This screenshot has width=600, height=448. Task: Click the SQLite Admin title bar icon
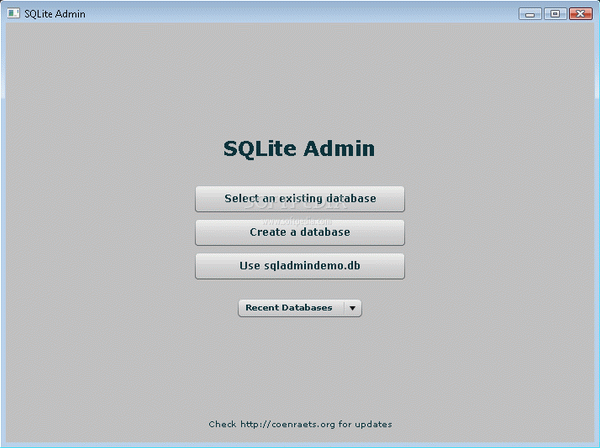13,14
